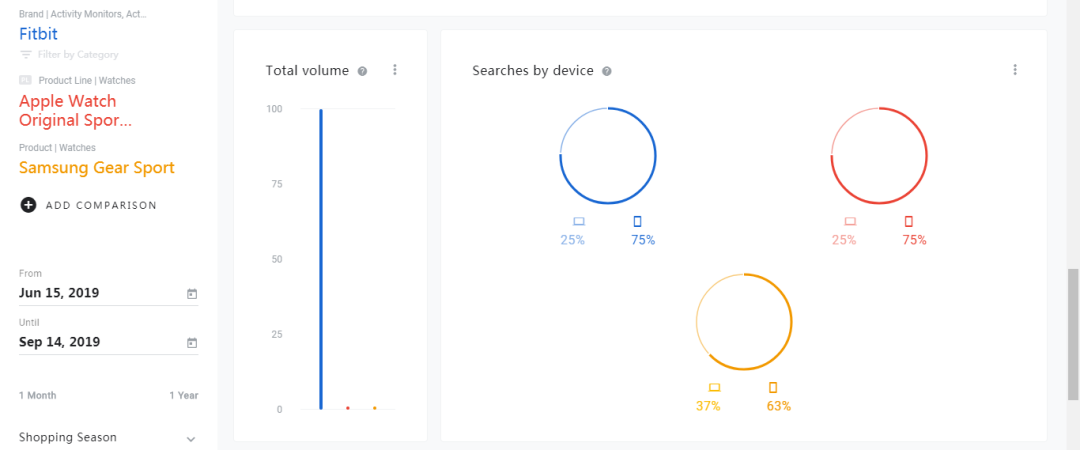Open calendar icon for From date

tap(192, 294)
